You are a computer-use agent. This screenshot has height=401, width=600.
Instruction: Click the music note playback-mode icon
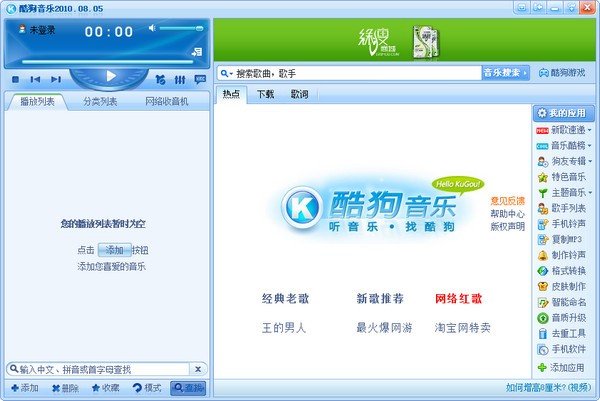pyautogui.click(x=160, y=80)
